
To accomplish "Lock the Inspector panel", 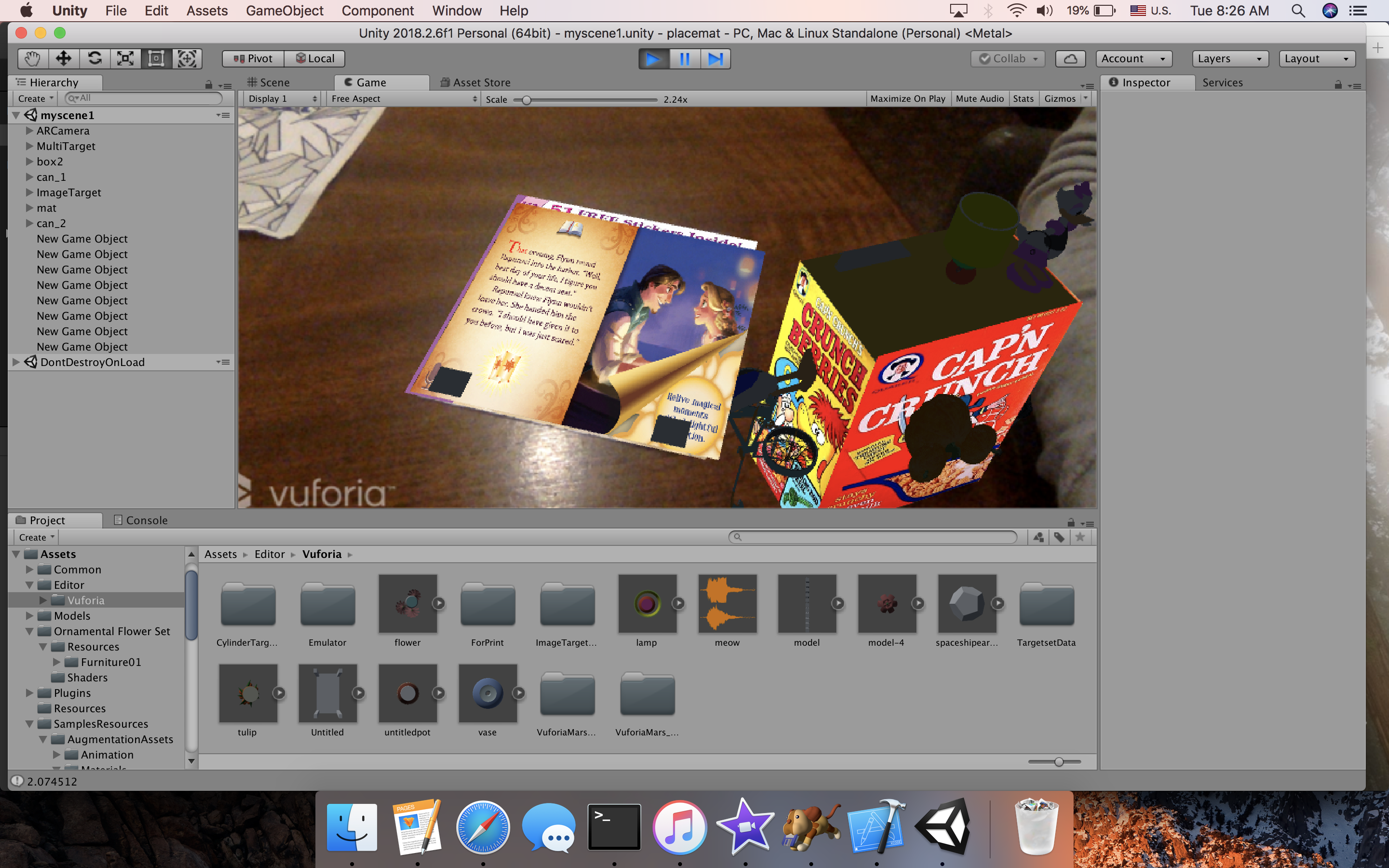I will pos(1338,85).
